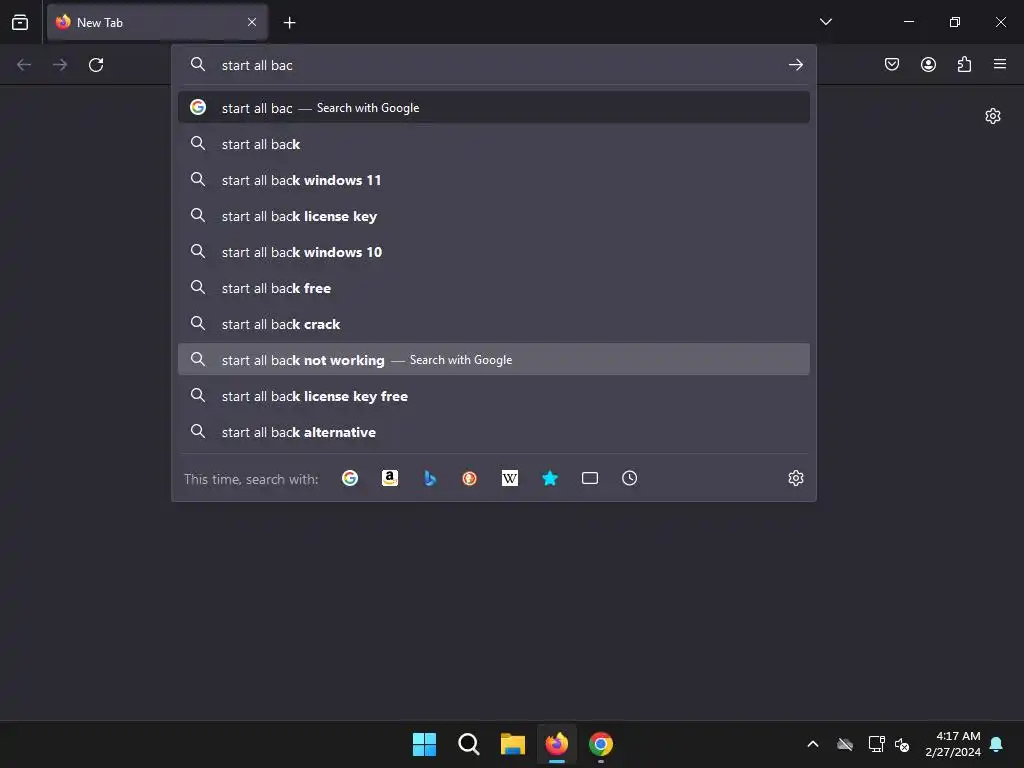Search open tabs with the tab icon
1024x768 pixels.
tap(590, 478)
